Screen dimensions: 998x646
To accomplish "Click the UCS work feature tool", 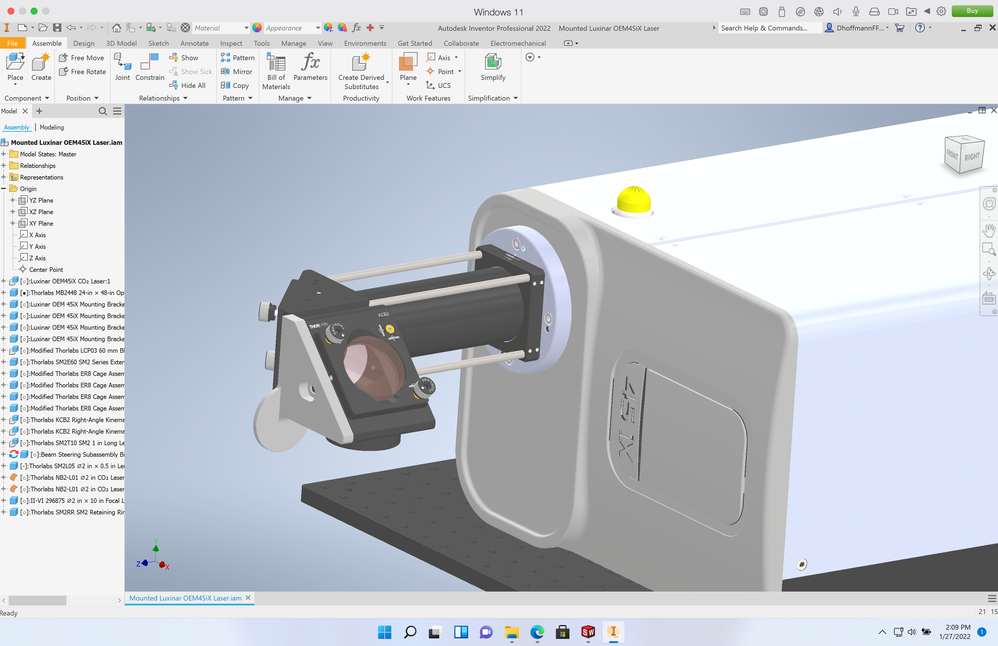I will [439, 85].
